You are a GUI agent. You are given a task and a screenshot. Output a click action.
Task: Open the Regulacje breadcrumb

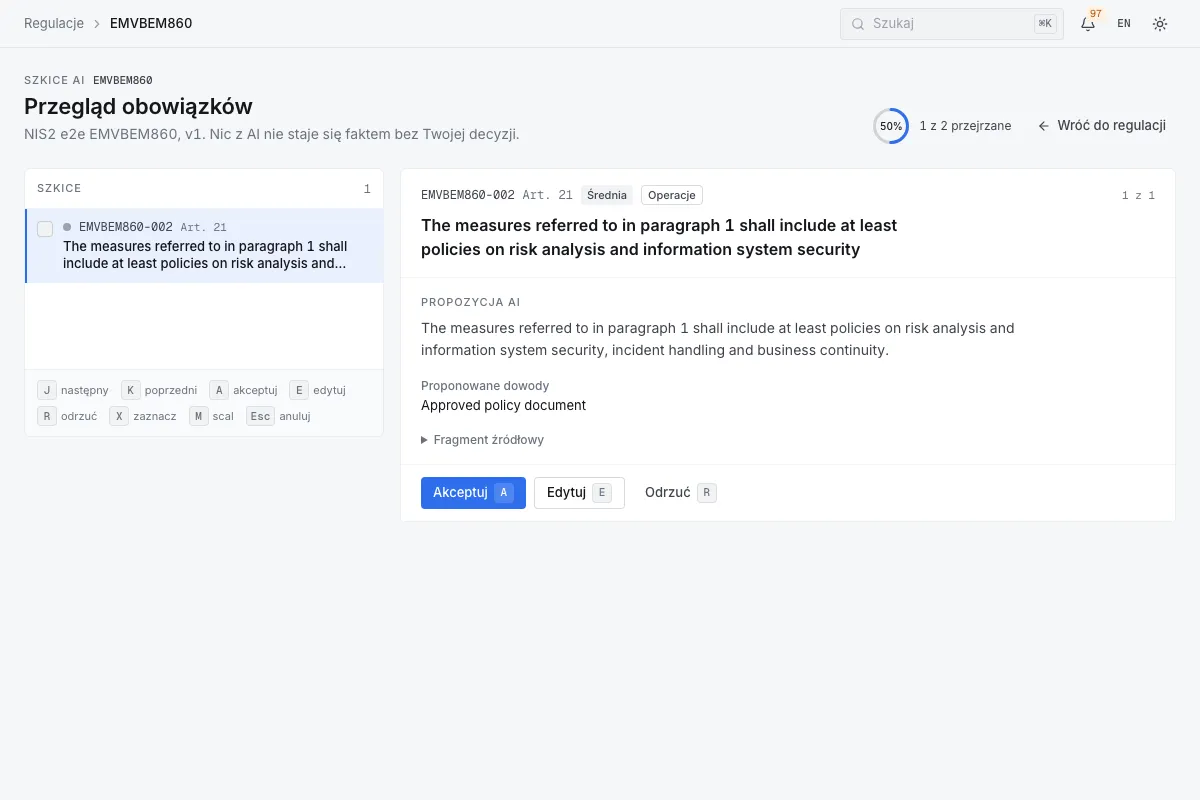54,23
